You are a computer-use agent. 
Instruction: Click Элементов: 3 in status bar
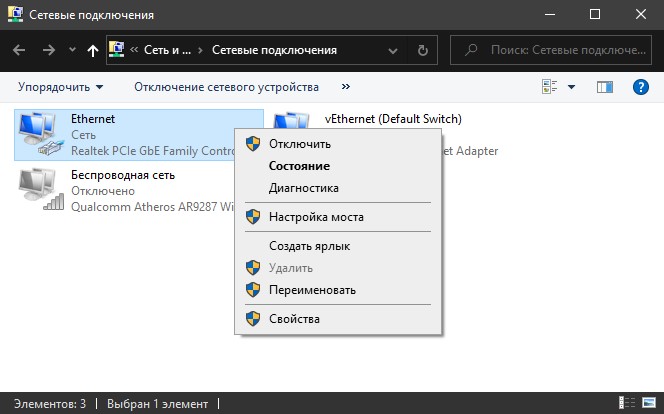pyautogui.click(x=50, y=404)
